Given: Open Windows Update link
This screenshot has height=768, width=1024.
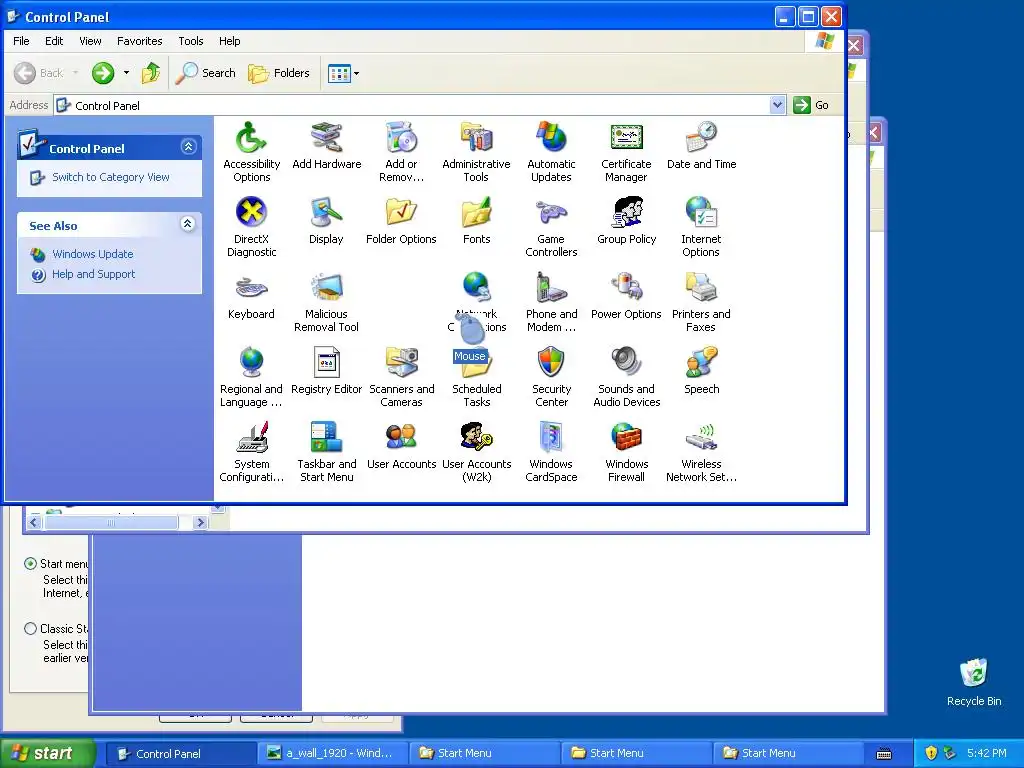Looking at the screenshot, I should point(93,254).
